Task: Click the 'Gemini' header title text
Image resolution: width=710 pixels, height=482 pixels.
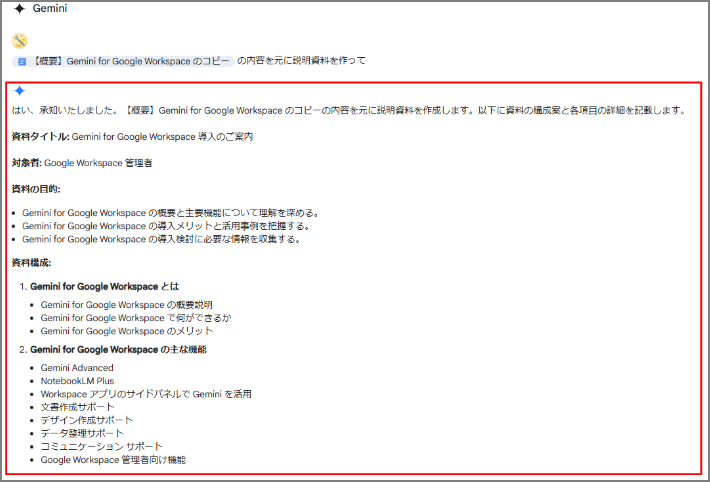Action: coord(50,8)
